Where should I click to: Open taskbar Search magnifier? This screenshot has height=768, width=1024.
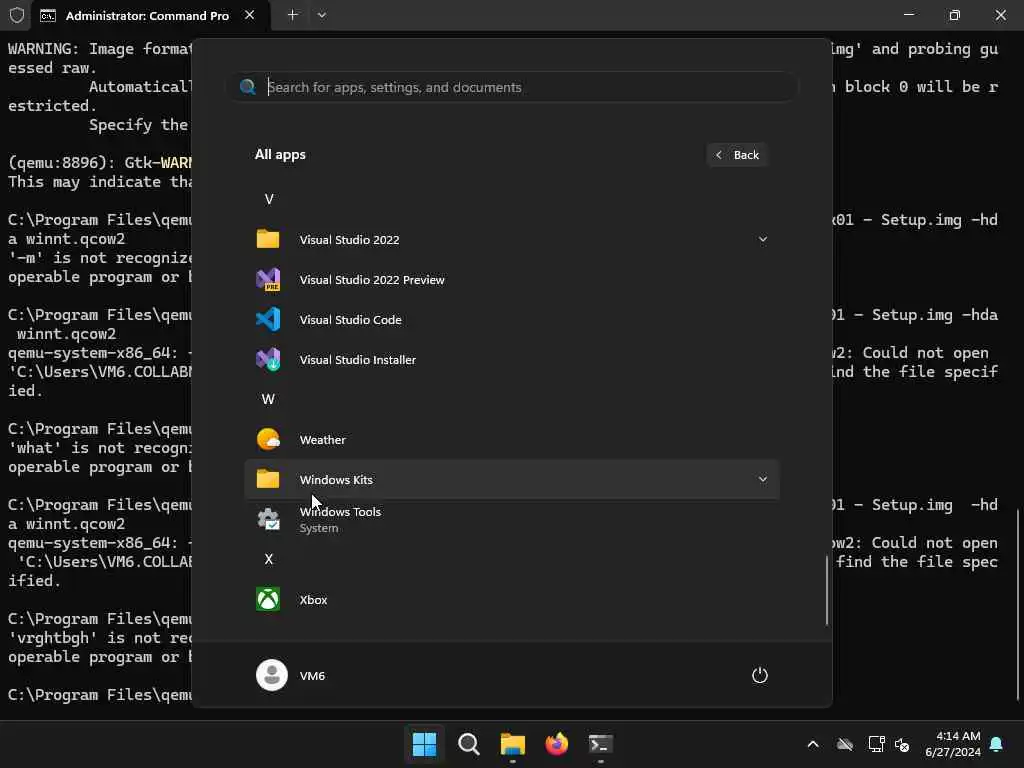click(x=469, y=744)
